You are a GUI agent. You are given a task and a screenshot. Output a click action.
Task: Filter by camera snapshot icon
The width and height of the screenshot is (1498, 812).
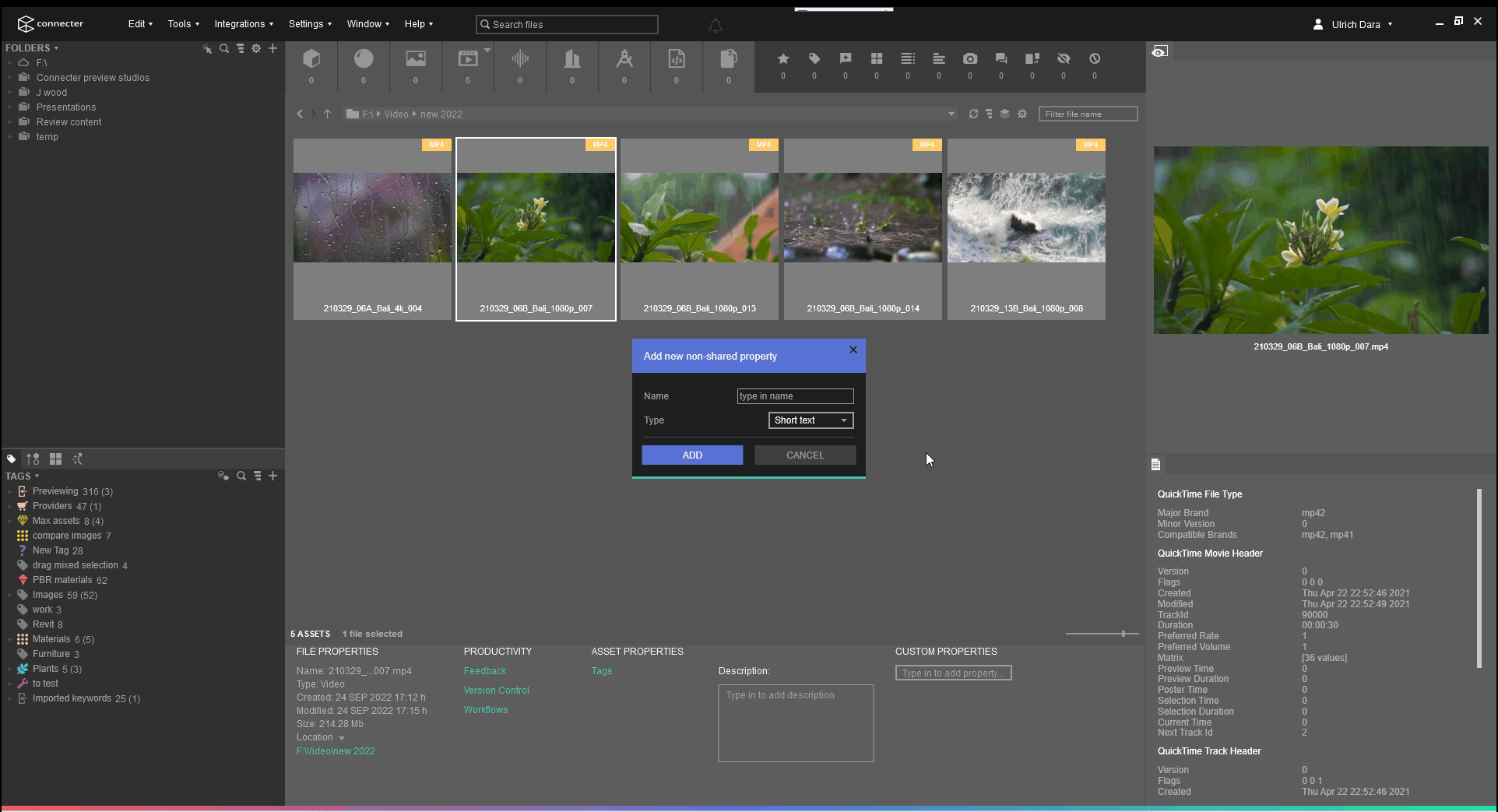pos(970,59)
